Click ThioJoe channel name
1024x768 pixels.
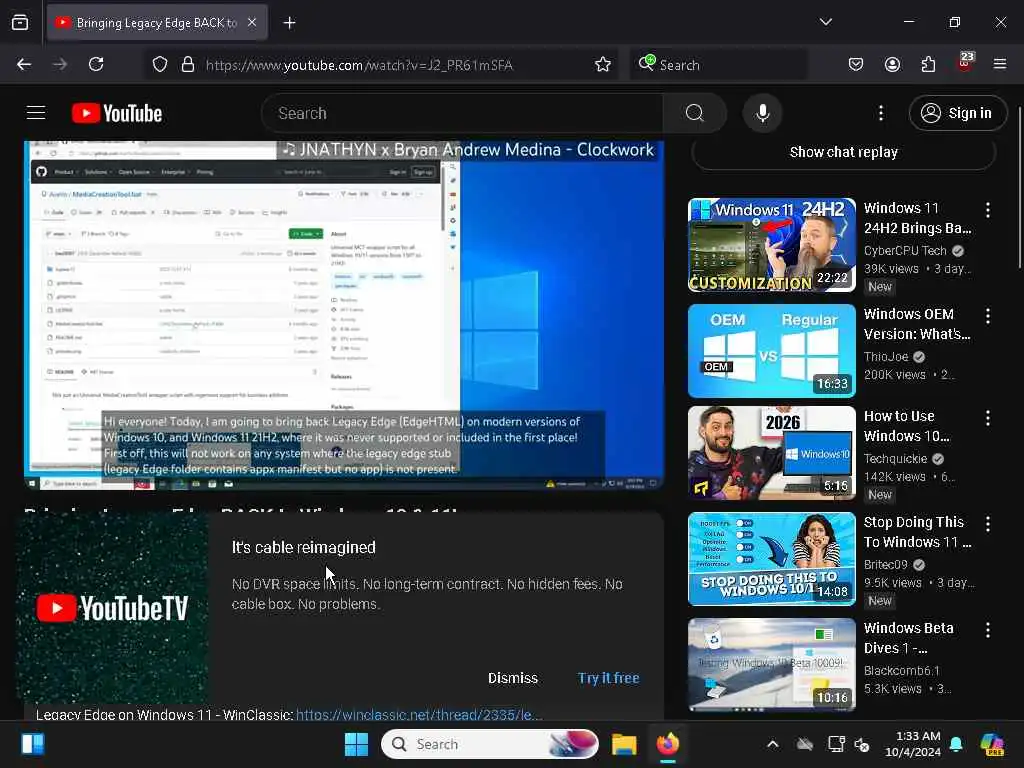[x=886, y=357]
